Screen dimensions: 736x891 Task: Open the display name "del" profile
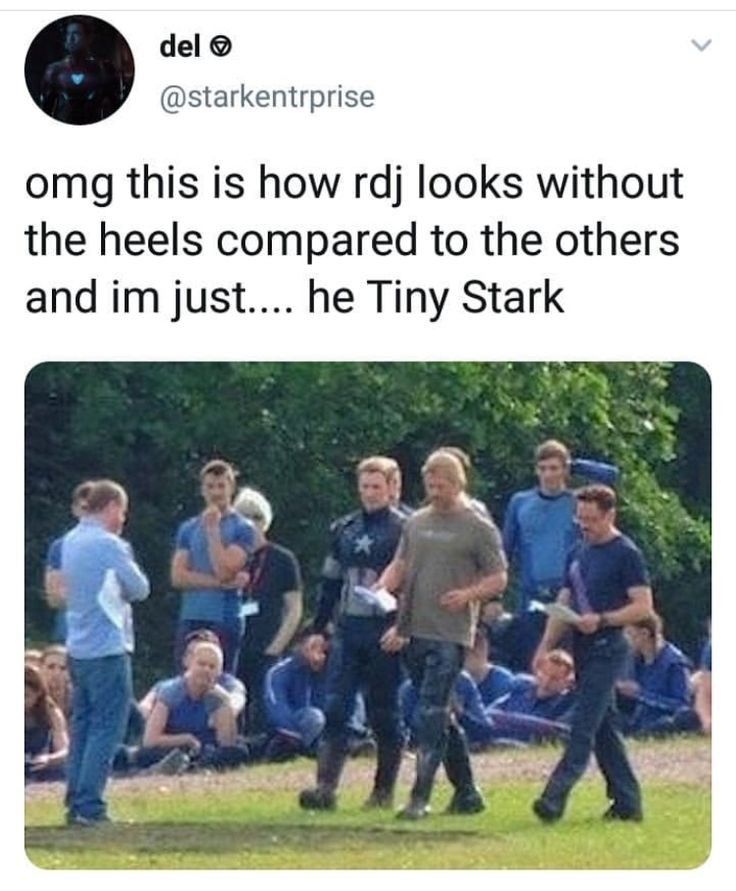pos(180,47)
